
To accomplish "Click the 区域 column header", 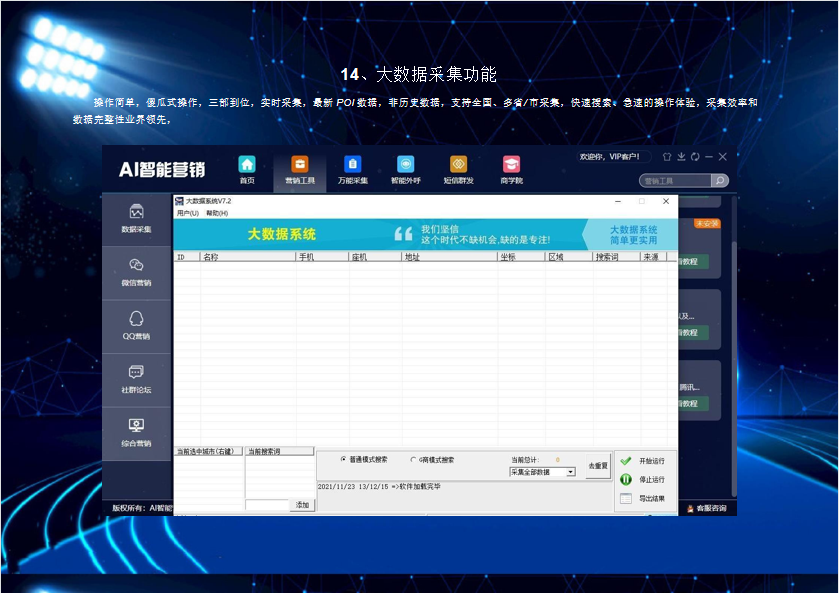I will click(569, 257).
